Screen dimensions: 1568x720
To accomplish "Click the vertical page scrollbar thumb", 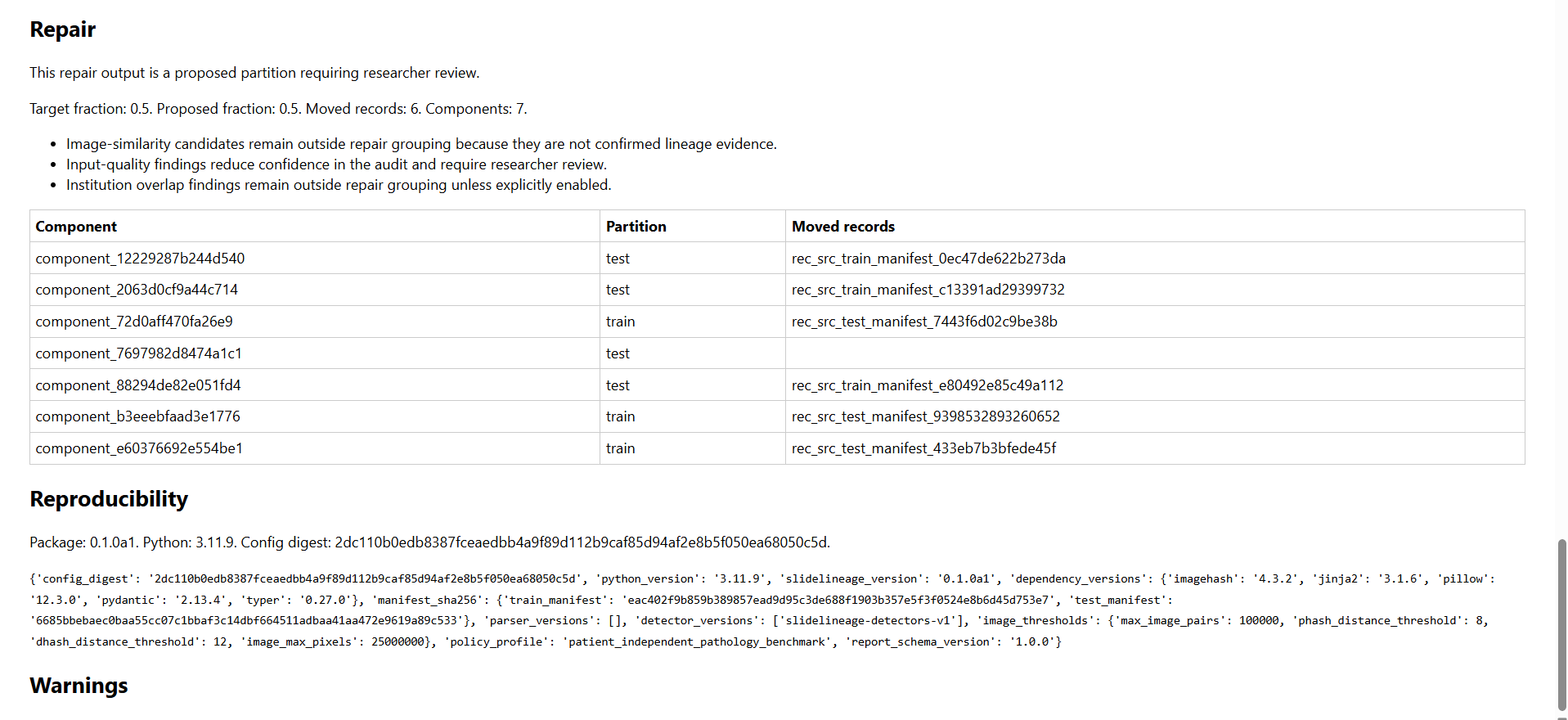I will (x=1561, y=623).
